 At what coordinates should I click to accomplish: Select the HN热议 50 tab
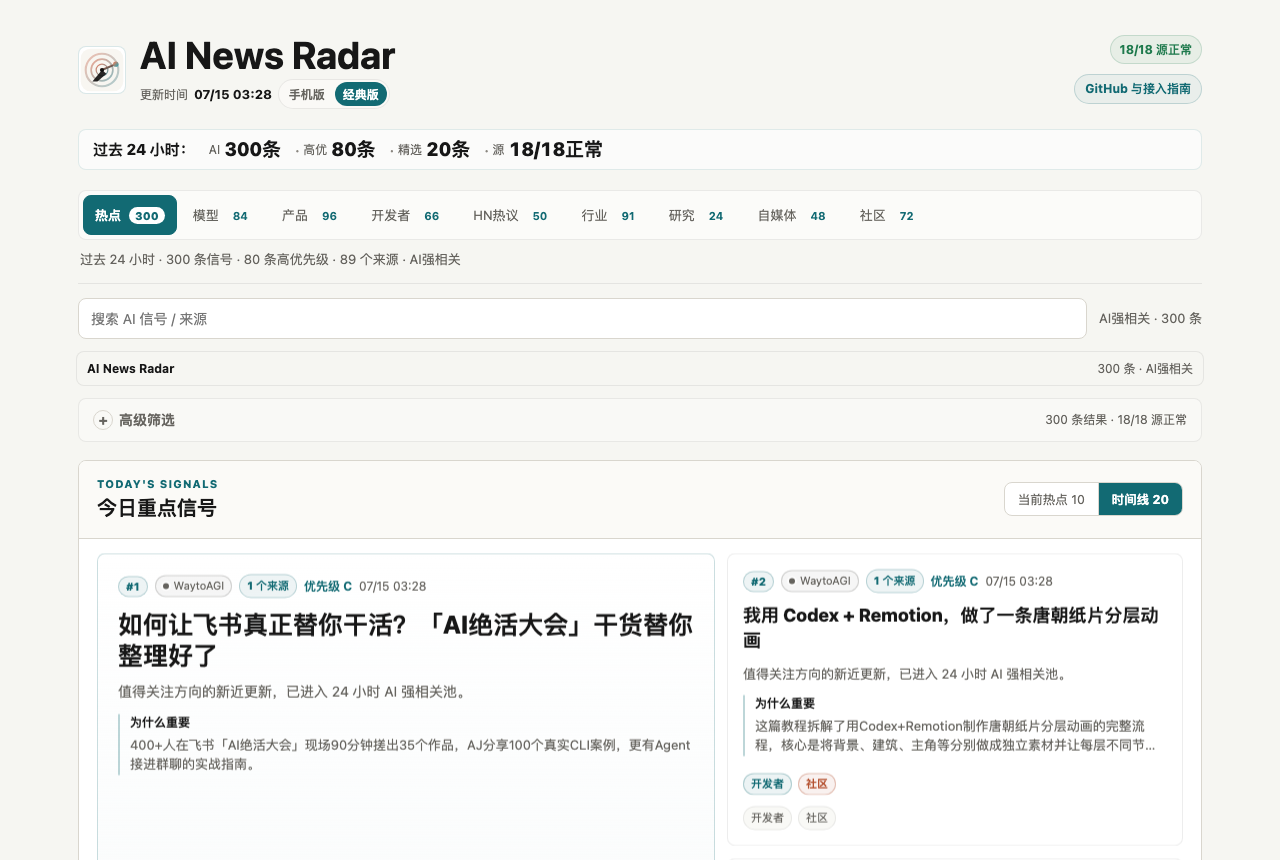coord(510,215)
